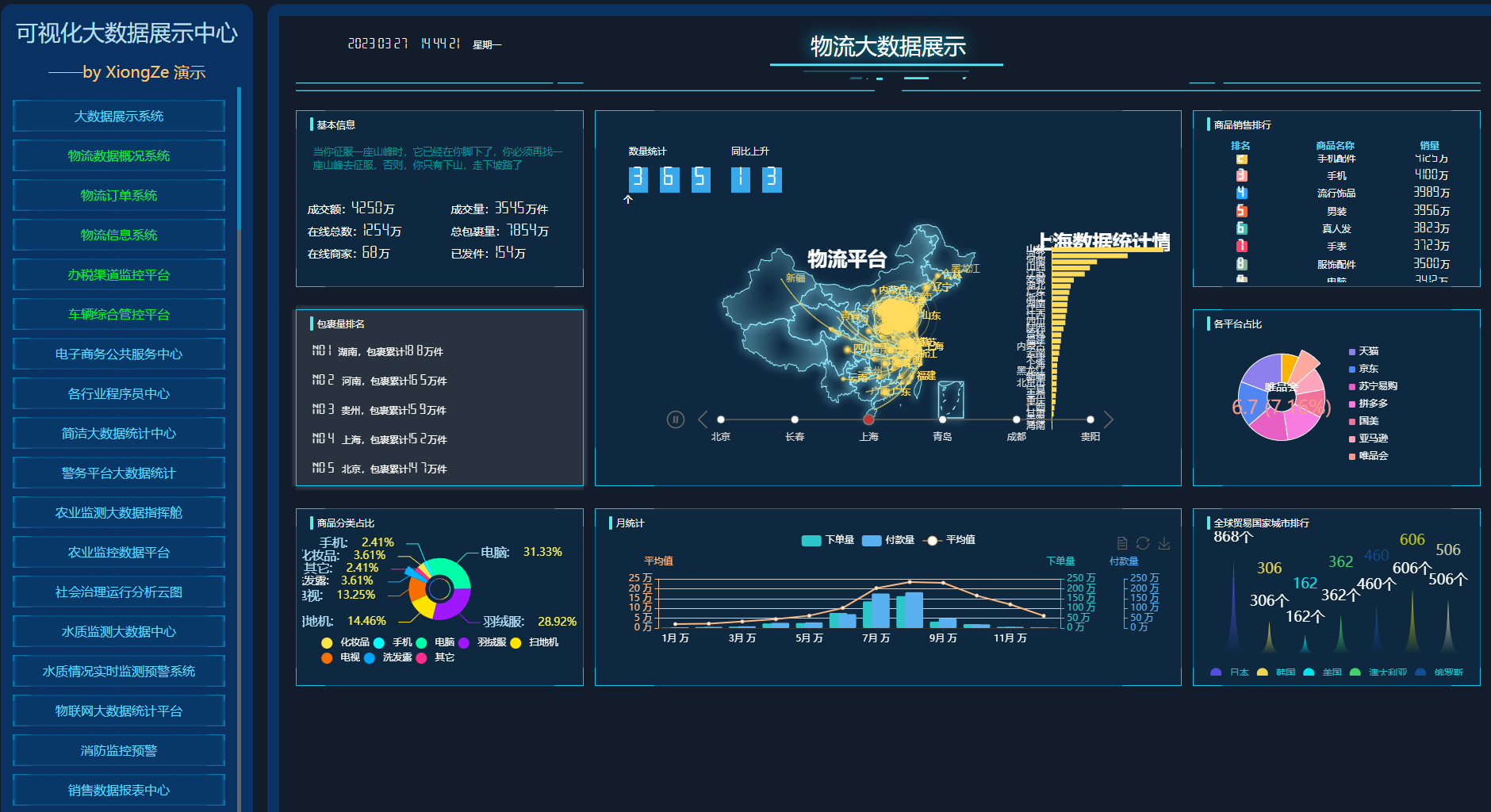Click 日本 legend icon in global trade ranking

coord(1217,672)
